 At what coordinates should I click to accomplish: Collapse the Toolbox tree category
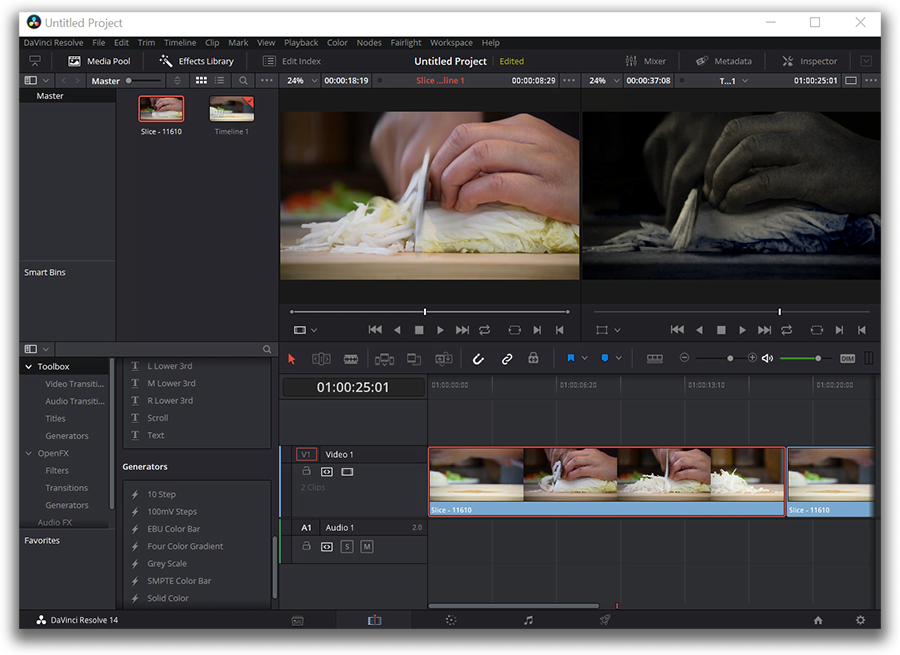28,367
